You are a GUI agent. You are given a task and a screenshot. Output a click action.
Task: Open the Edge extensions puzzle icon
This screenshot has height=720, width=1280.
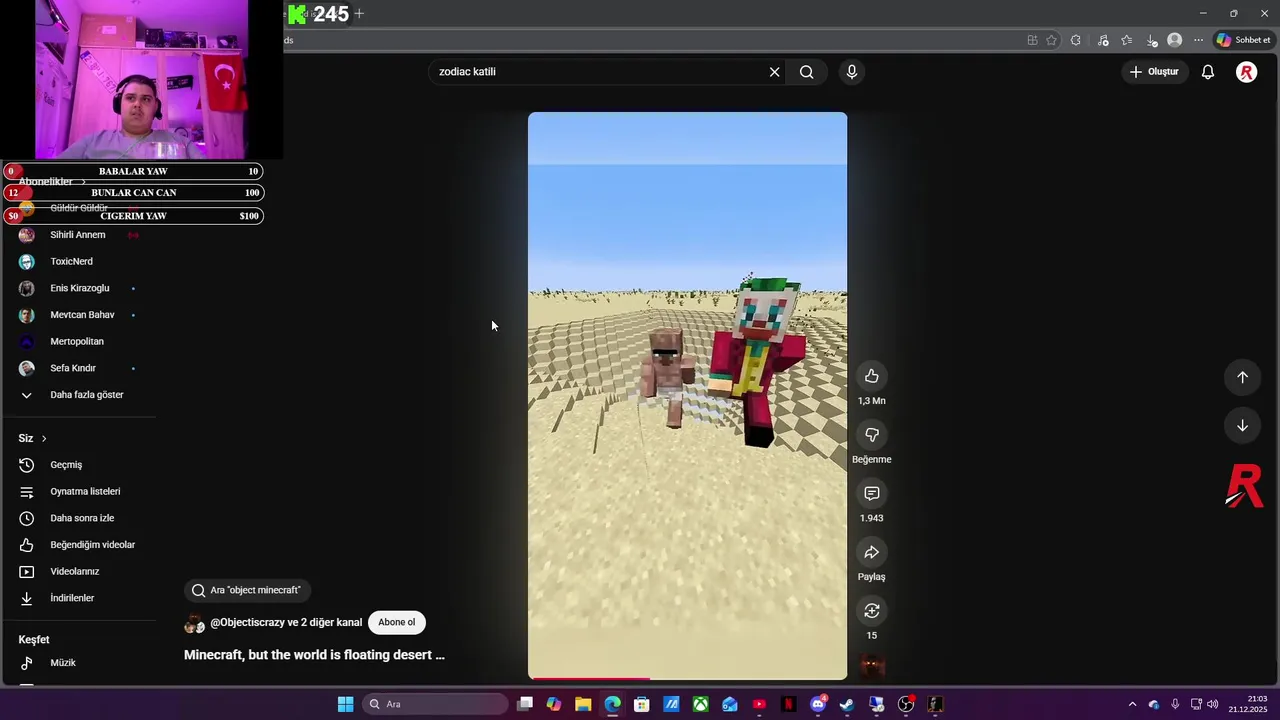click(1076, 40)
